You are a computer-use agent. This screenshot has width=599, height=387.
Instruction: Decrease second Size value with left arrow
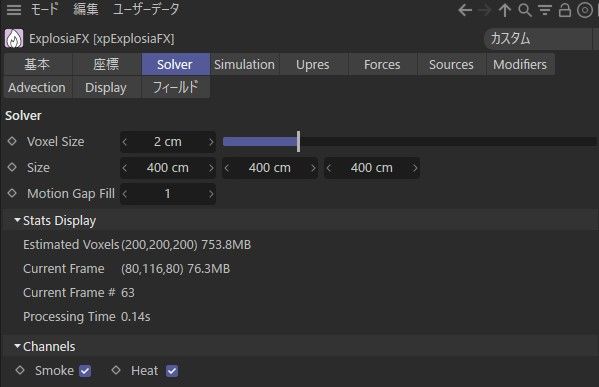pyautogui.click(x=227, y=168)
